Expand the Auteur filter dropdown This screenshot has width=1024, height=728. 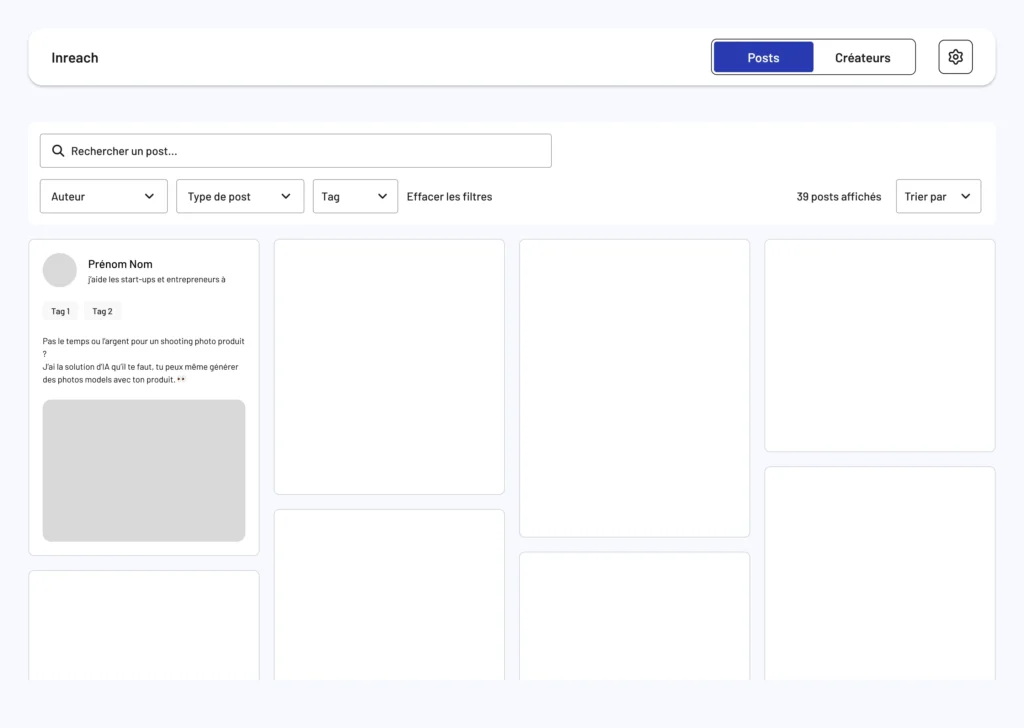click(x=103, y=197)
